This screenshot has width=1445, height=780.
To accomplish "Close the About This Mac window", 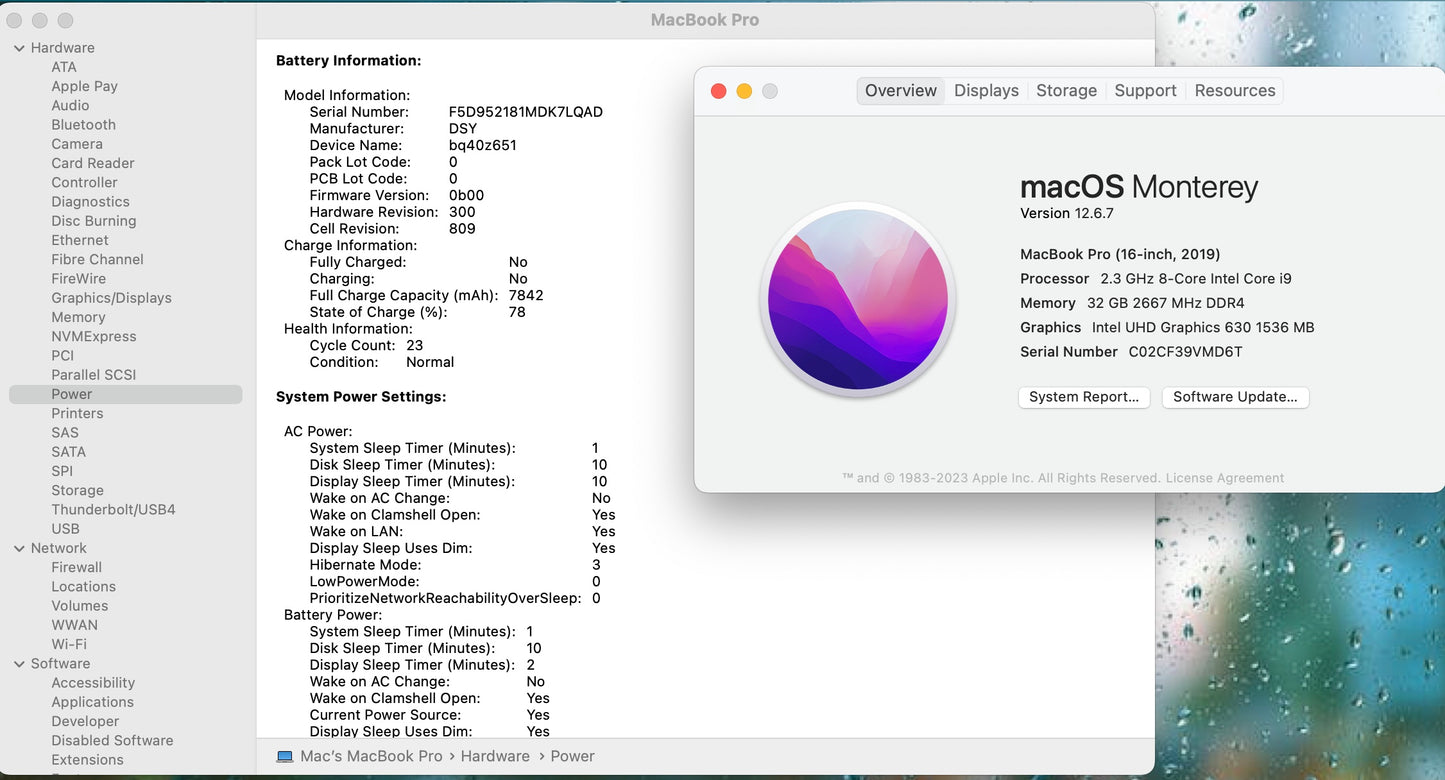I will tap(718, 91).
